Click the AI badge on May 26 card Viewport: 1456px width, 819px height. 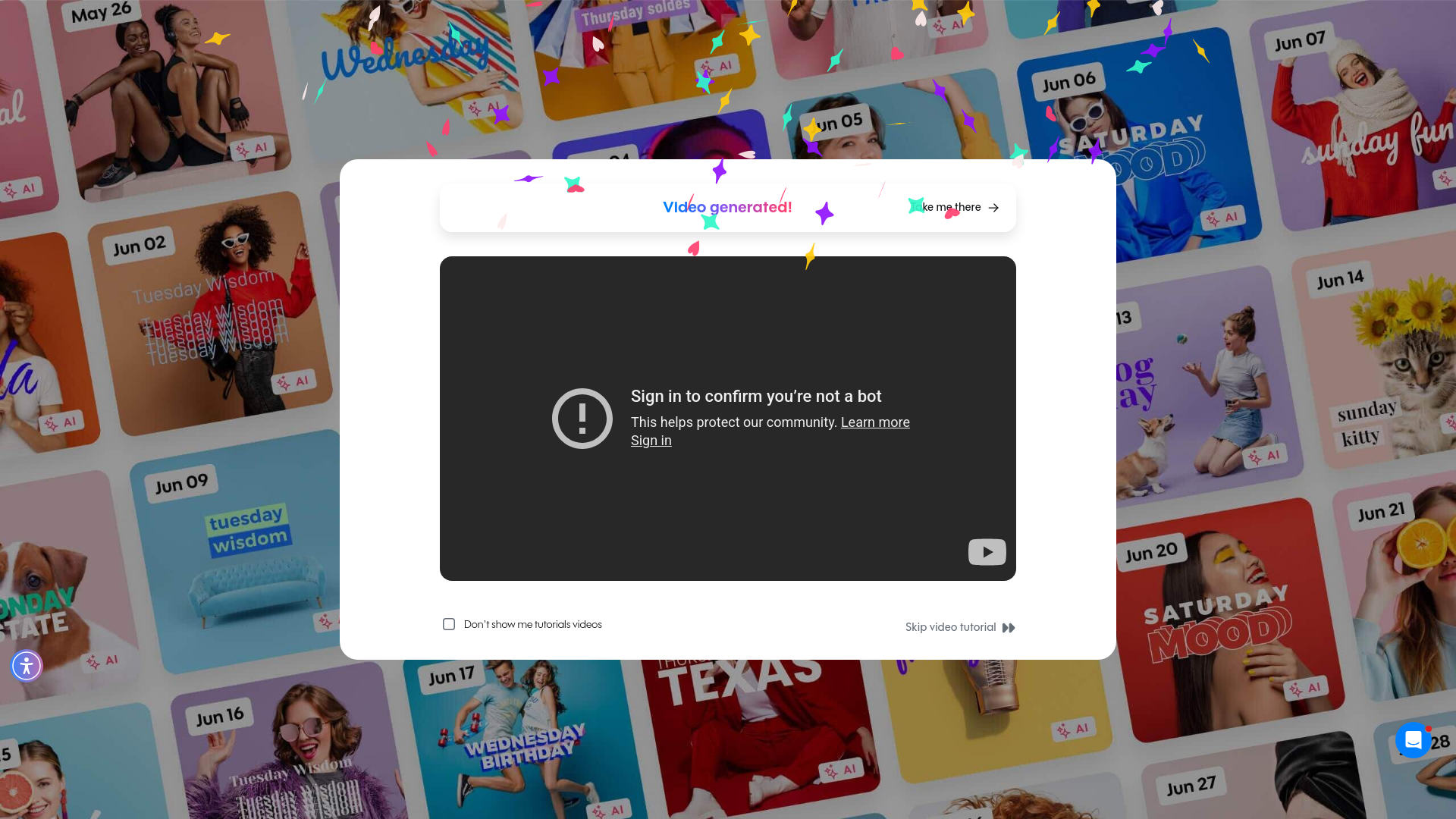pyautogui.click(x=253, y=148)
